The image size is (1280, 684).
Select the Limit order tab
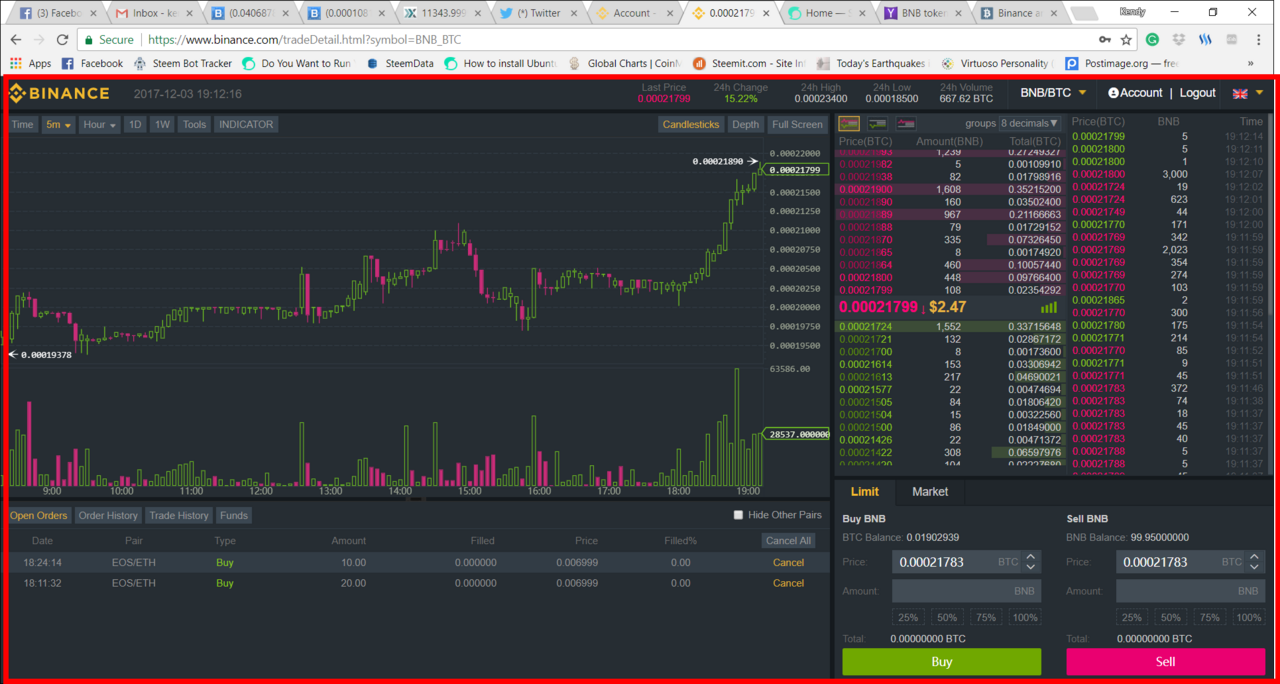(x=865, y=491)
